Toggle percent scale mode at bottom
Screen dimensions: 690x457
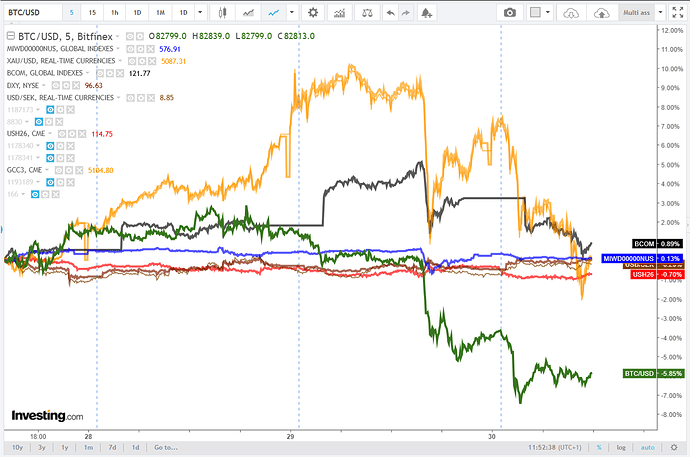(x=599, y=447)
